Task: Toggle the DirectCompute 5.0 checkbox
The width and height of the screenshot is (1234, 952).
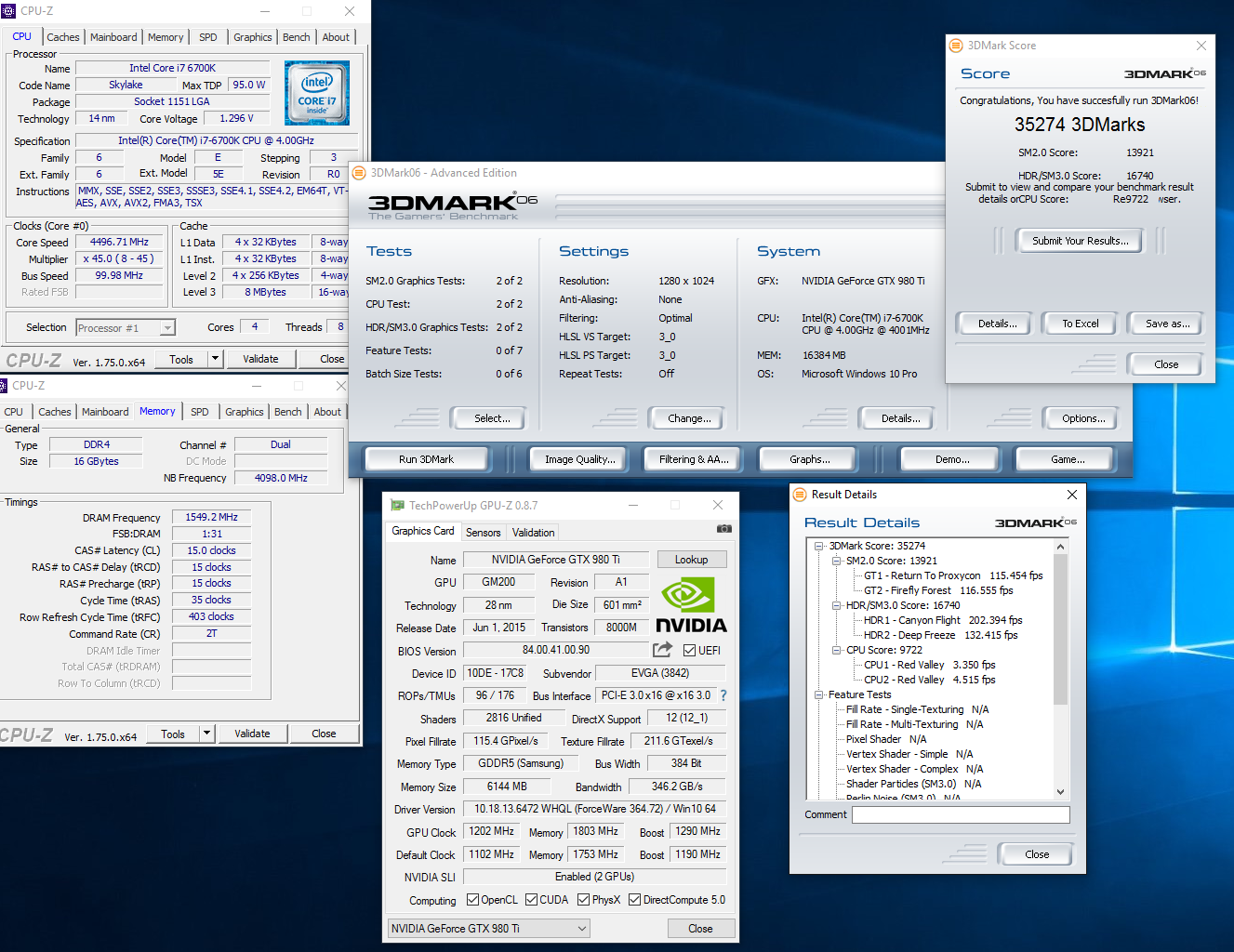Action: click(x=634, y=900)
